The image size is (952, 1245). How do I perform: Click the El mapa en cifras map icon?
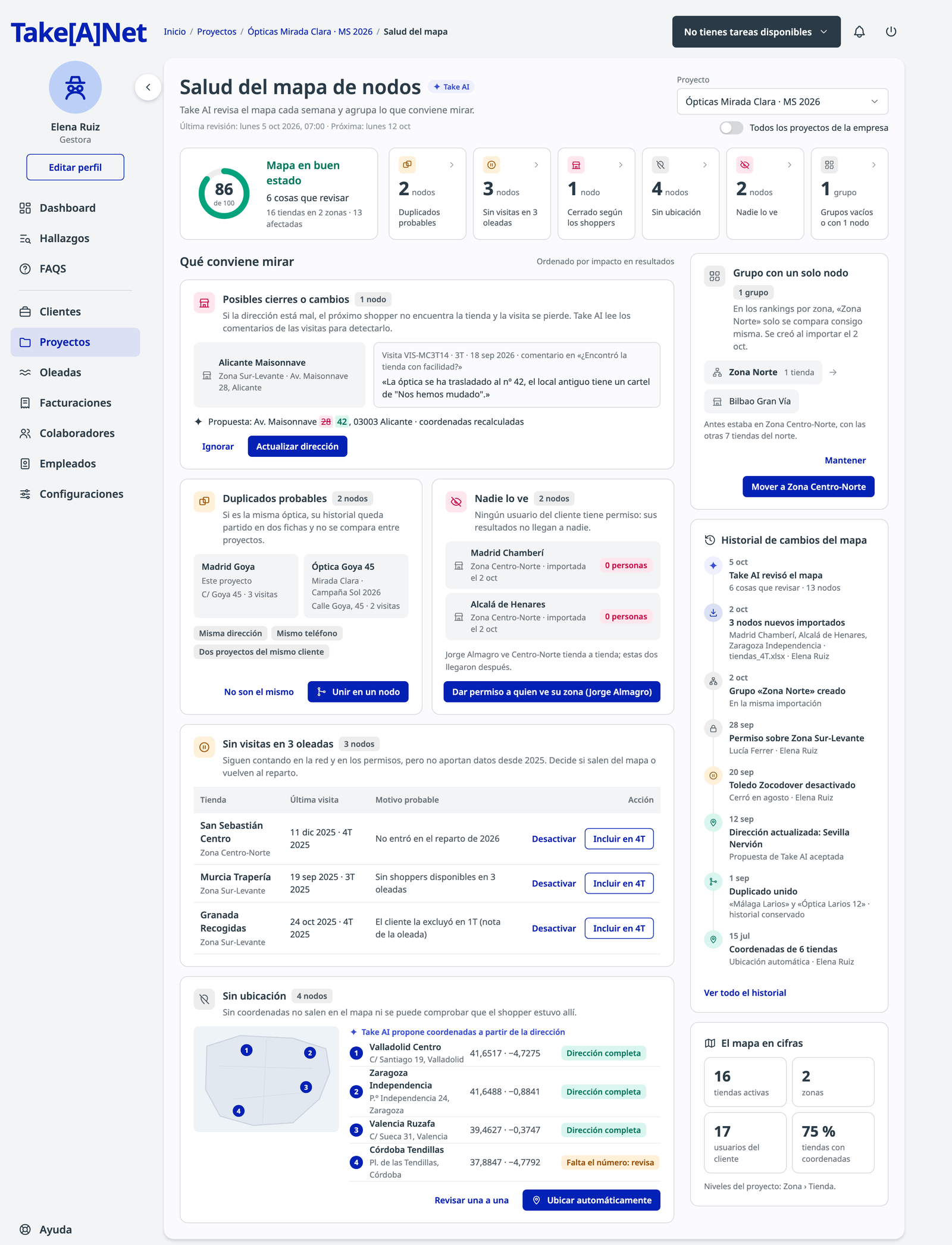710,1043
